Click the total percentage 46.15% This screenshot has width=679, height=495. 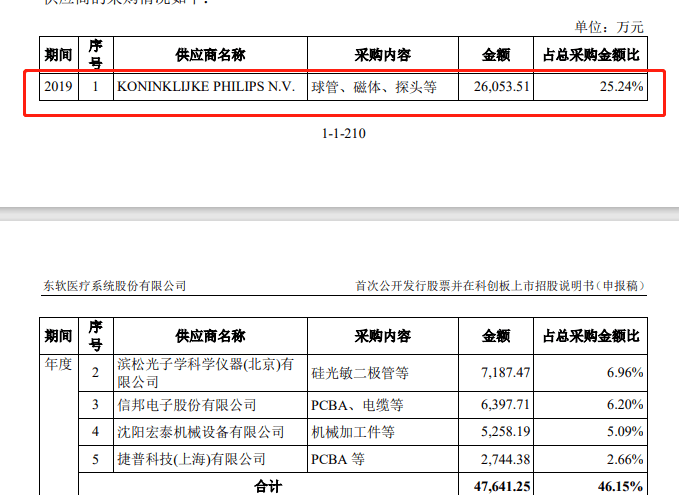pos(620,486)
